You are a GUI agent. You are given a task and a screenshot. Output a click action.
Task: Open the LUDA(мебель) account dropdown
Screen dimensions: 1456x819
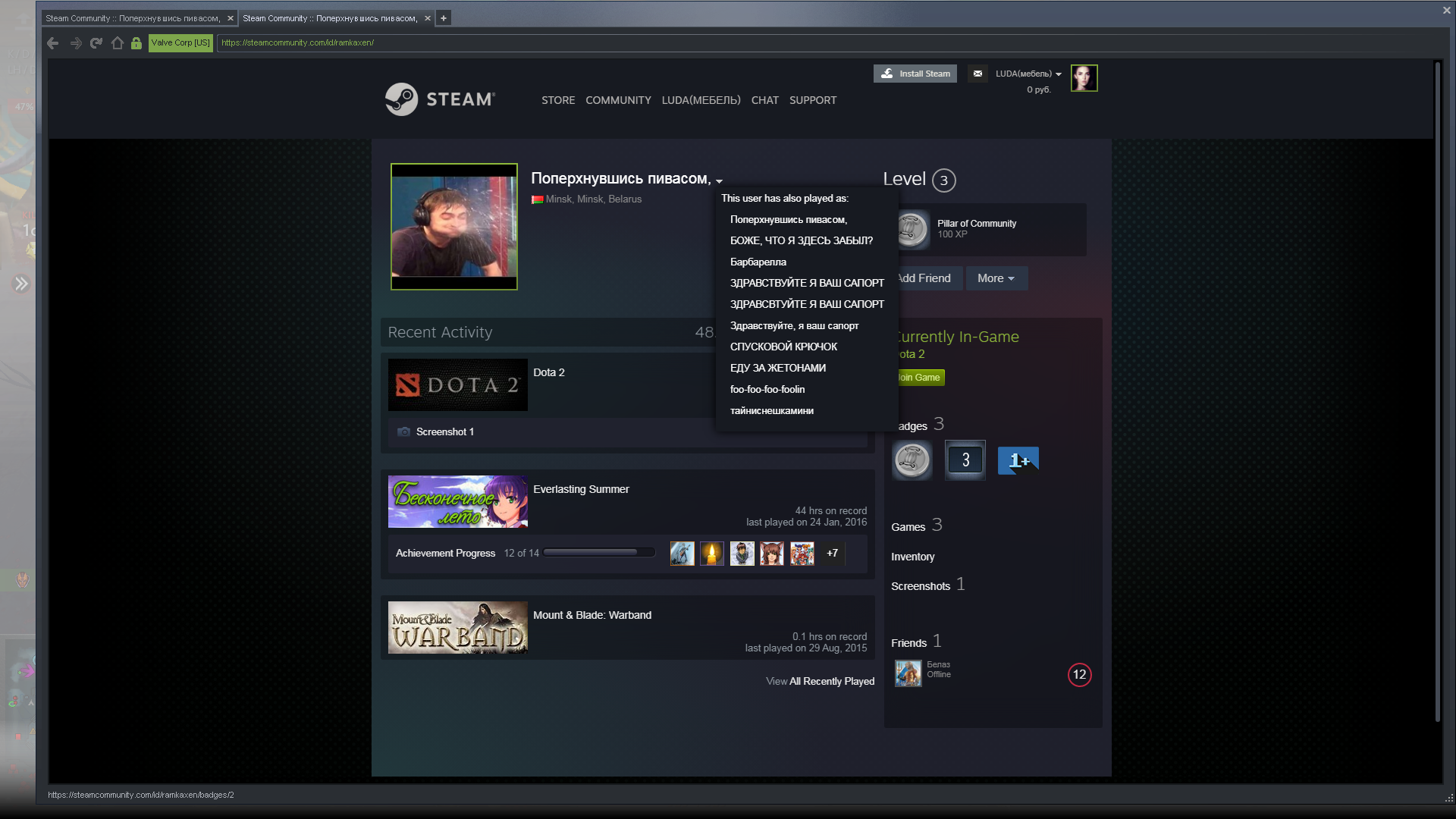[x=1027, y=74]
